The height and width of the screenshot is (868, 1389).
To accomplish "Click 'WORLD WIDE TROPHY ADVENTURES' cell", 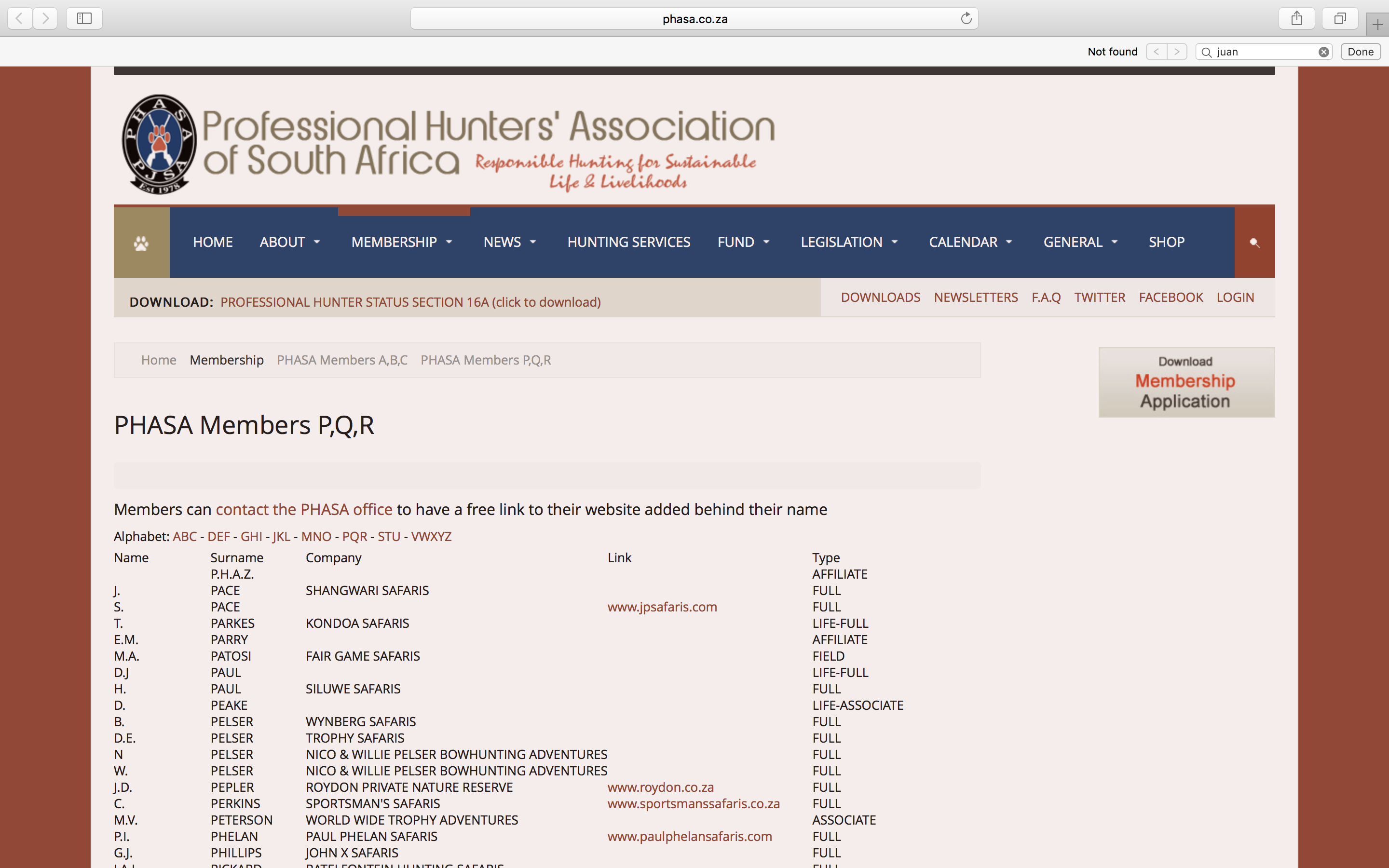I will (411, 820).
